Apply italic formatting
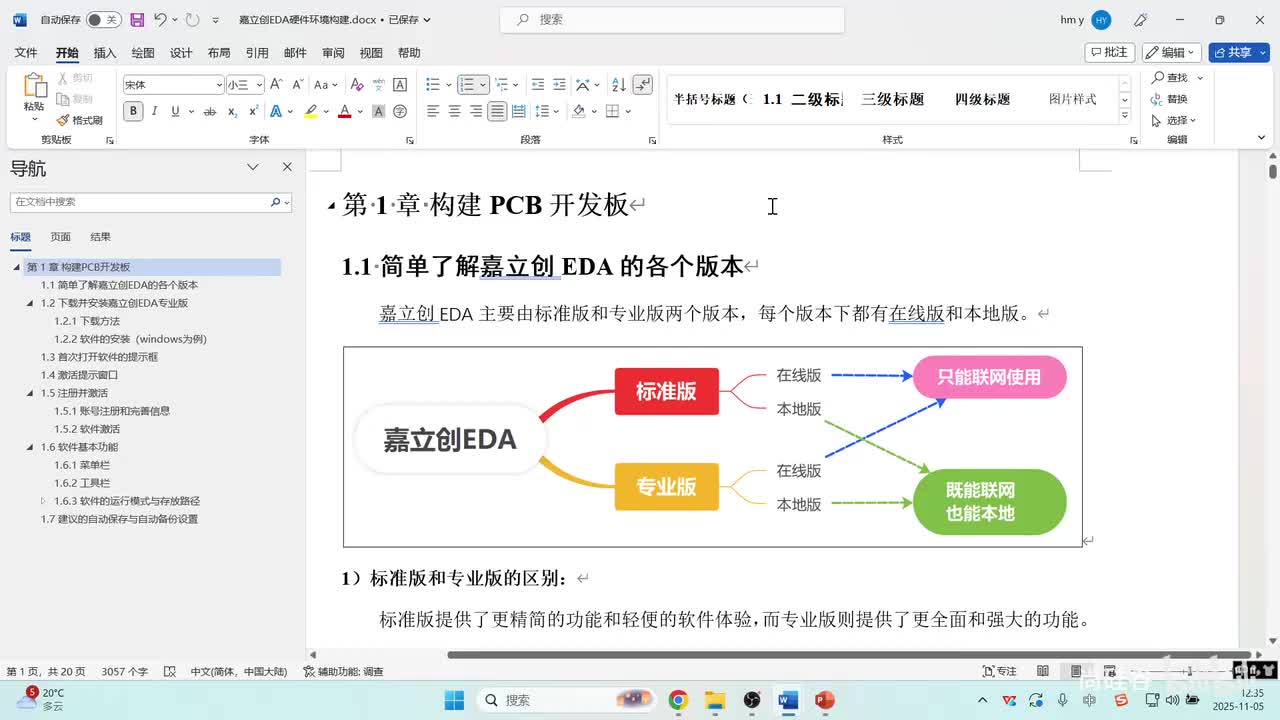1280x720 pixels. click(x=154, y=111)
